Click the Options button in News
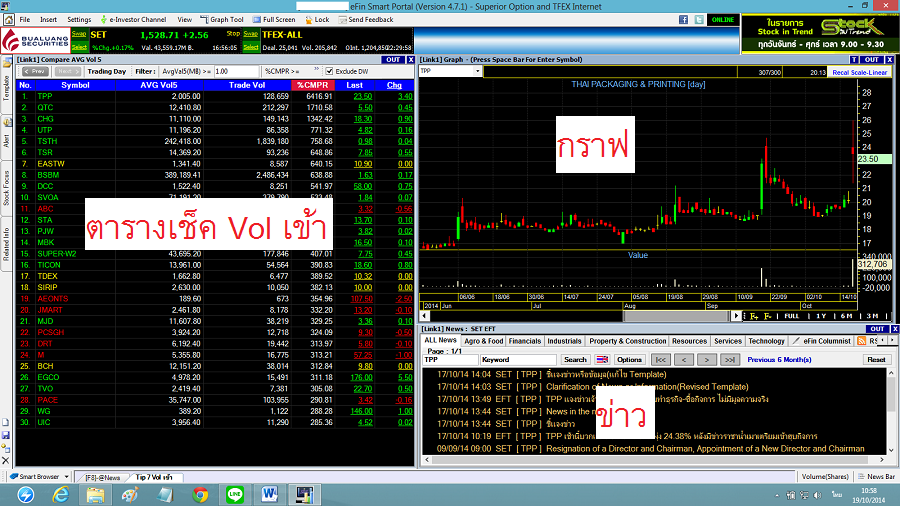This screenshot has height=506, width=900. pyautogui.click(x=629, y=360)
